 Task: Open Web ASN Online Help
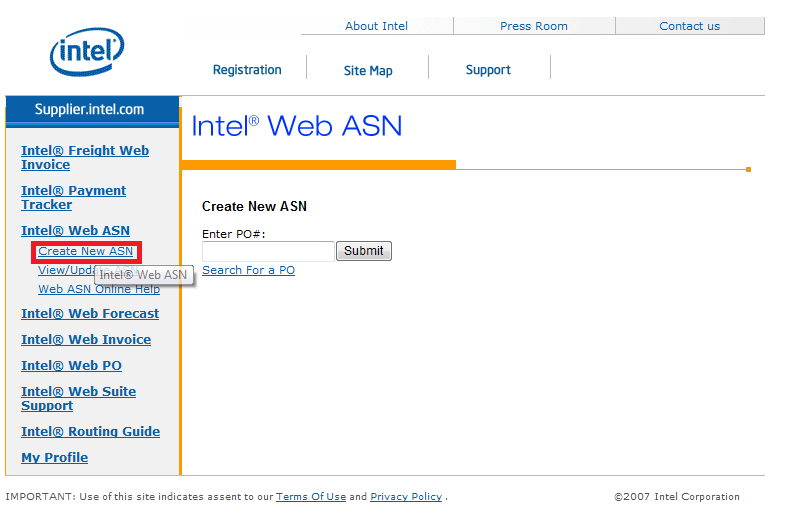point(99,289)
